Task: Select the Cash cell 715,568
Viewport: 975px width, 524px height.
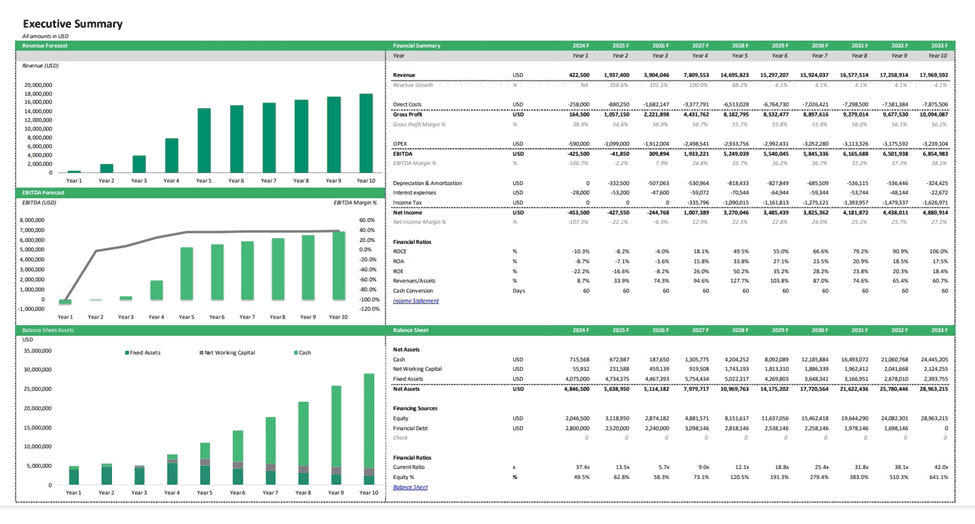Action: coord(579,359)
